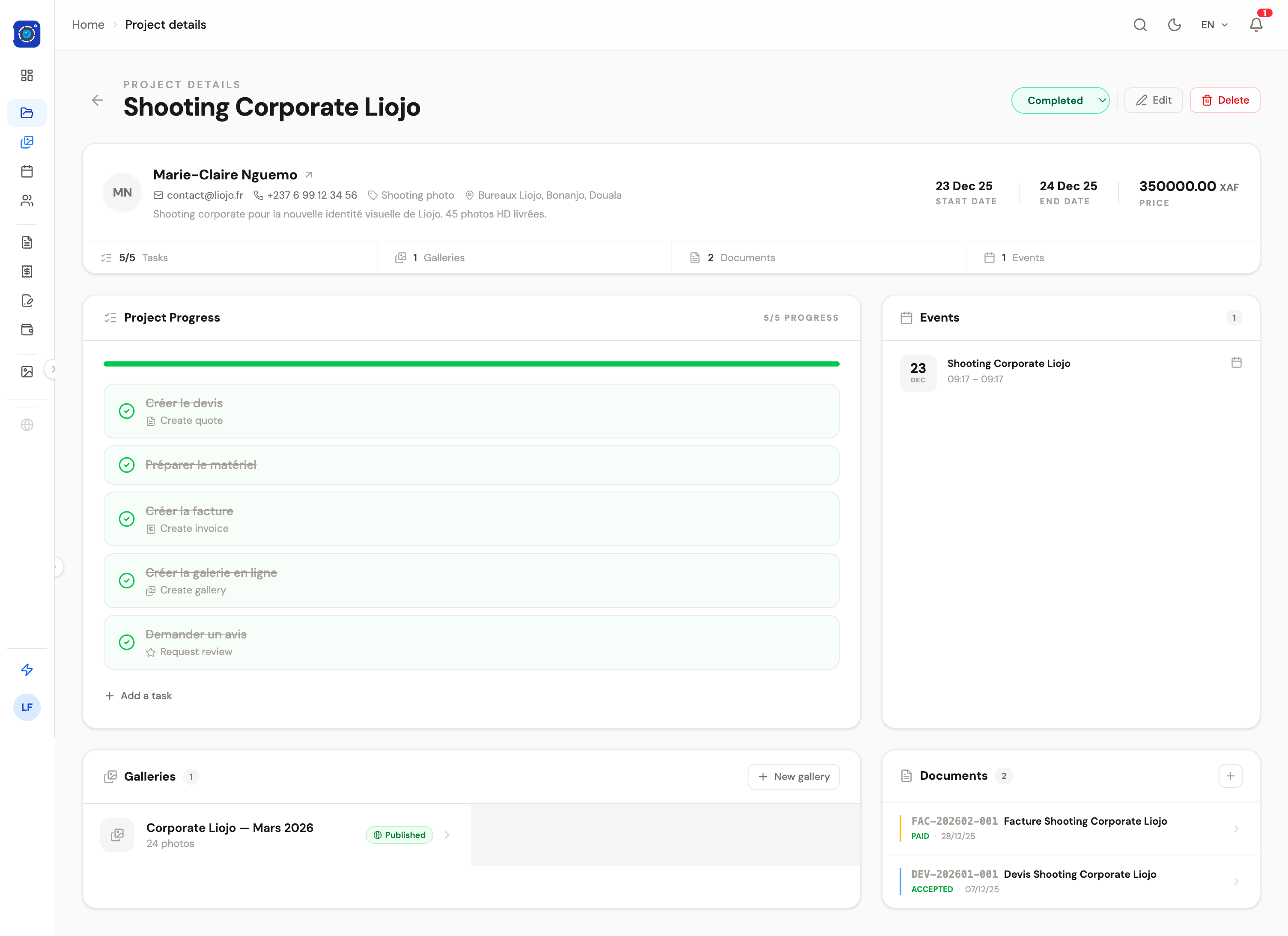Click the Delete button
Screen dimensions: 1288x936
[1225, 101]
